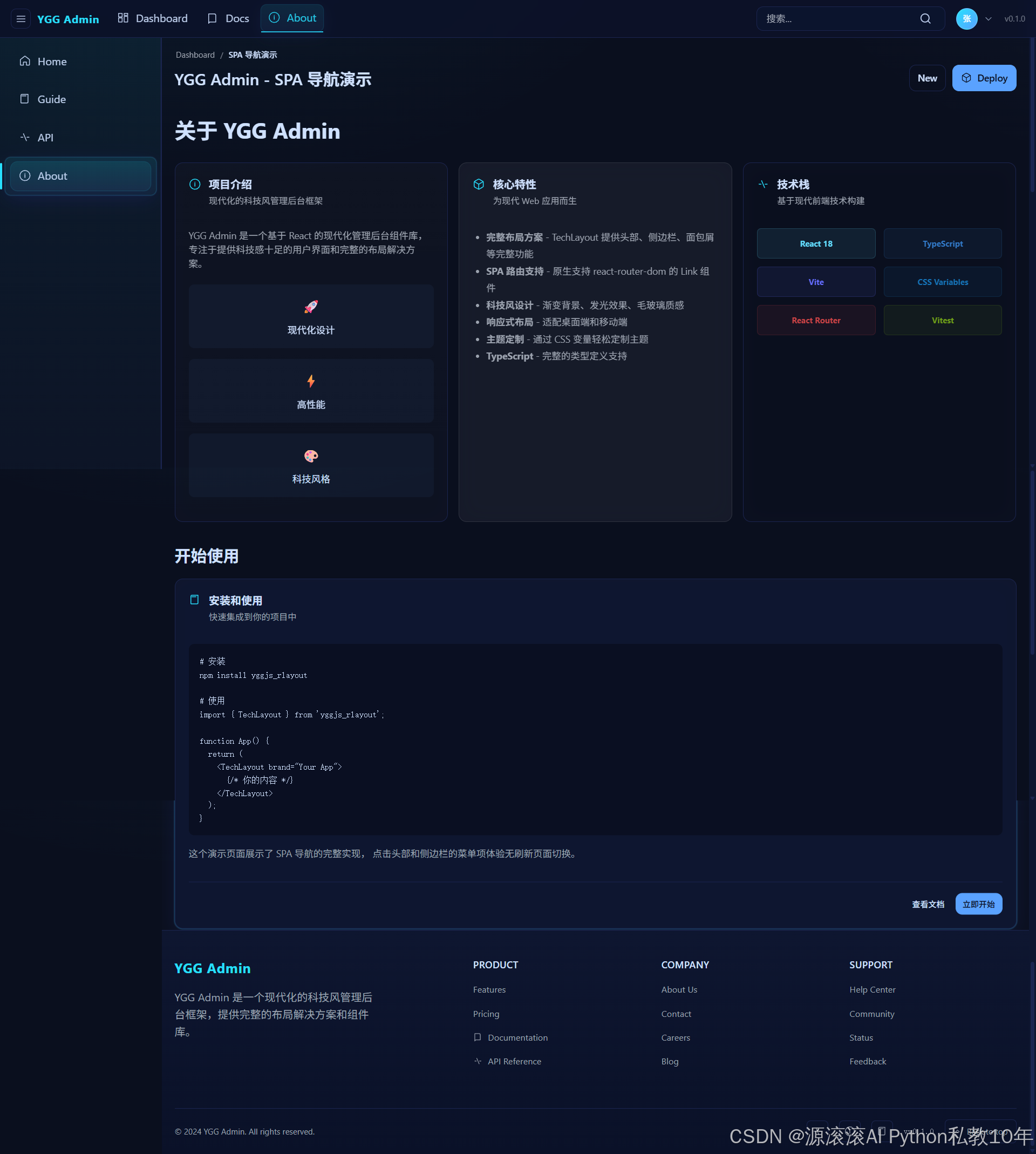Image resolution: width=1036 pixels, height=1154 pixels.
Task: Select the CSS Variables tech badge
Action: (942, 282)
